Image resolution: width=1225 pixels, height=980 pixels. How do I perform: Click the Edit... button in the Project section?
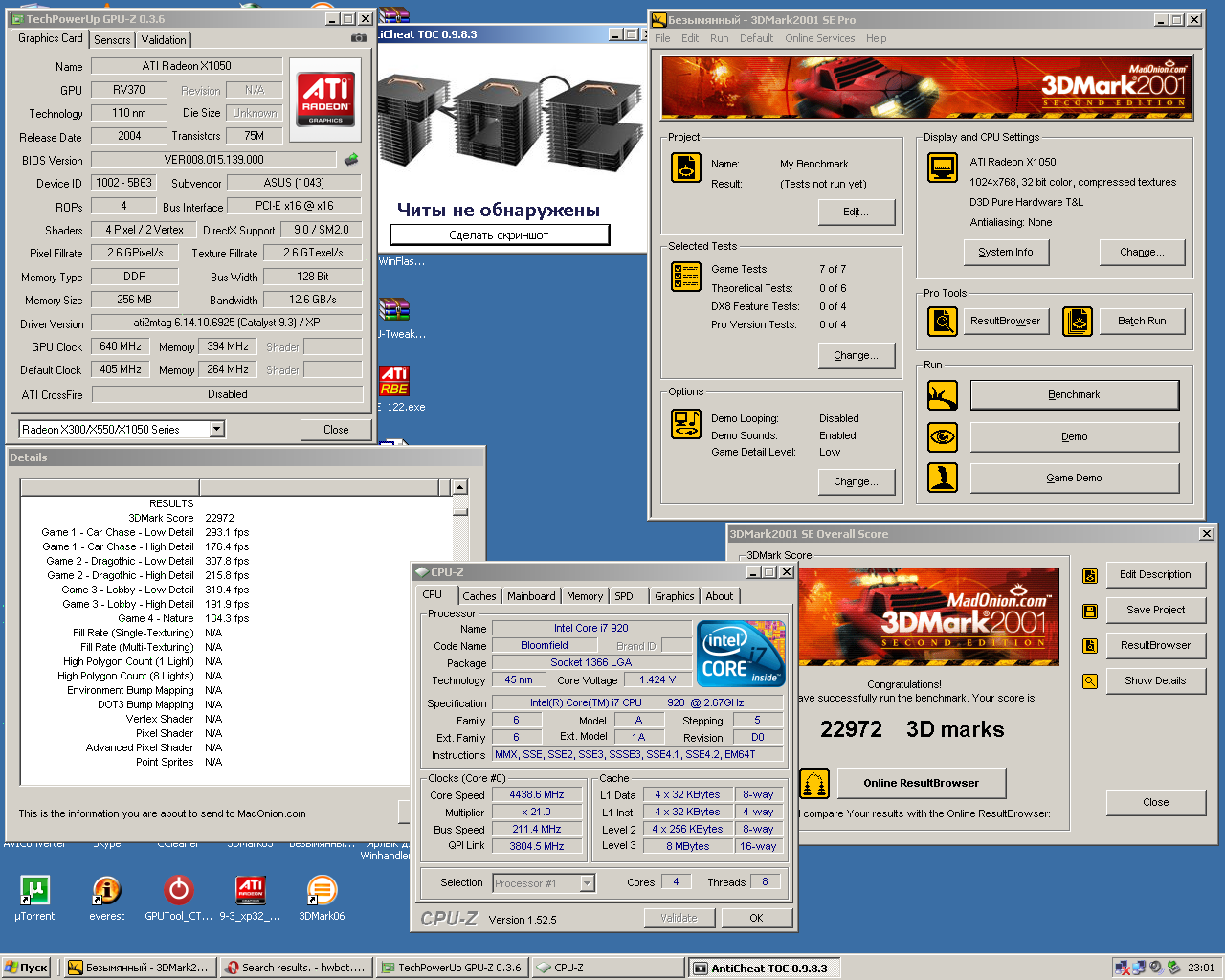[x=857, y=212]
